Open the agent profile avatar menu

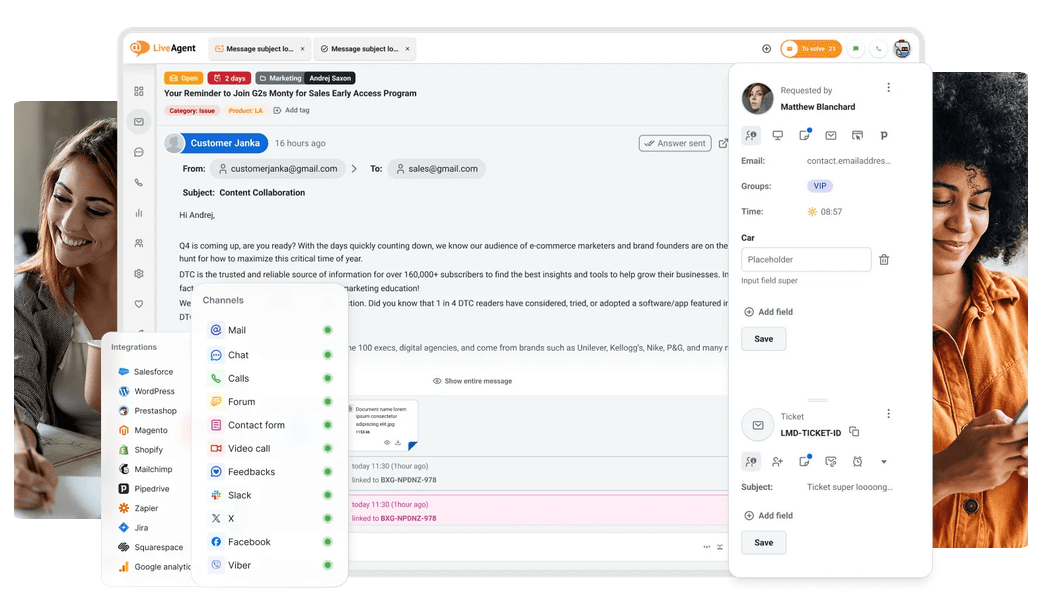[x=902, y=49]
